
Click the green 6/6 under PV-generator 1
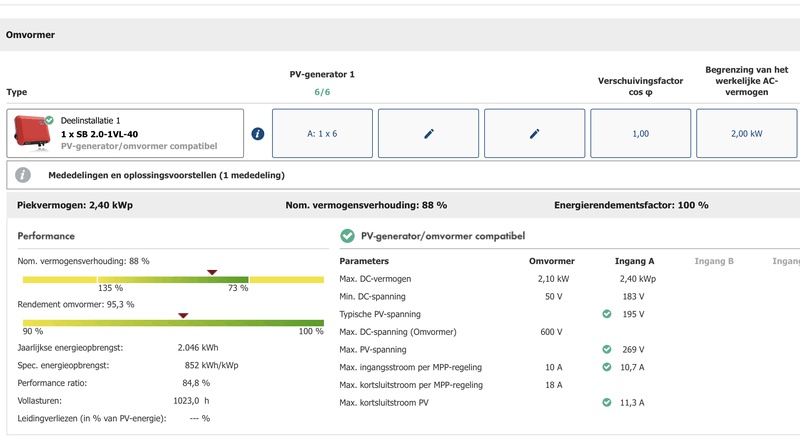tap(322, 92)
